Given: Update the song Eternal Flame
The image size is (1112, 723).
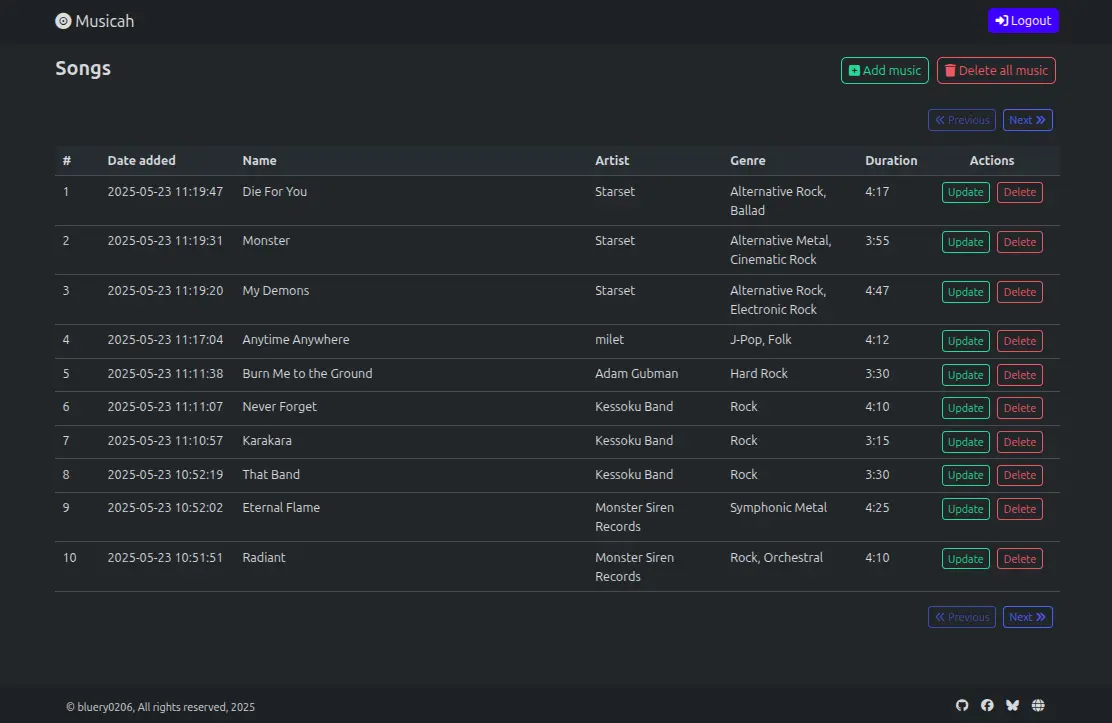Looking at the screenshot, I should click(x=965, y=509).
